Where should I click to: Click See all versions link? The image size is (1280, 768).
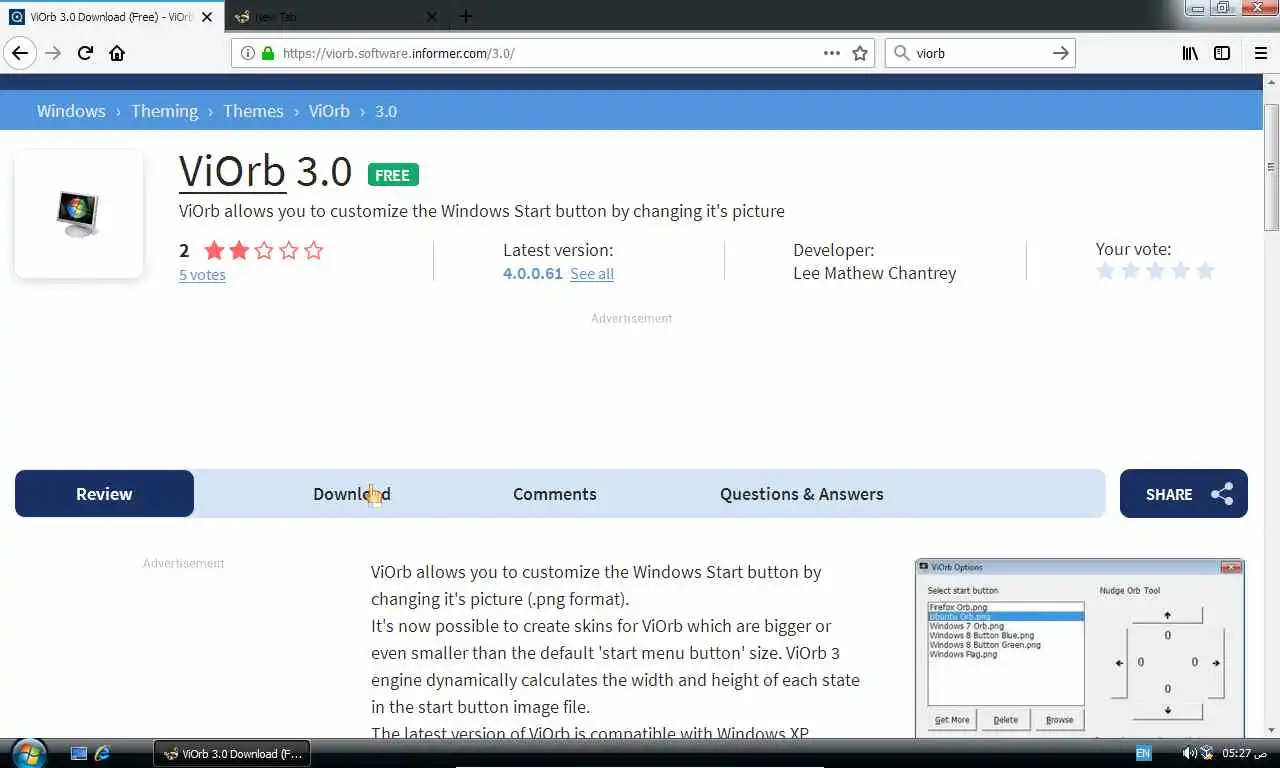(592, 273)
